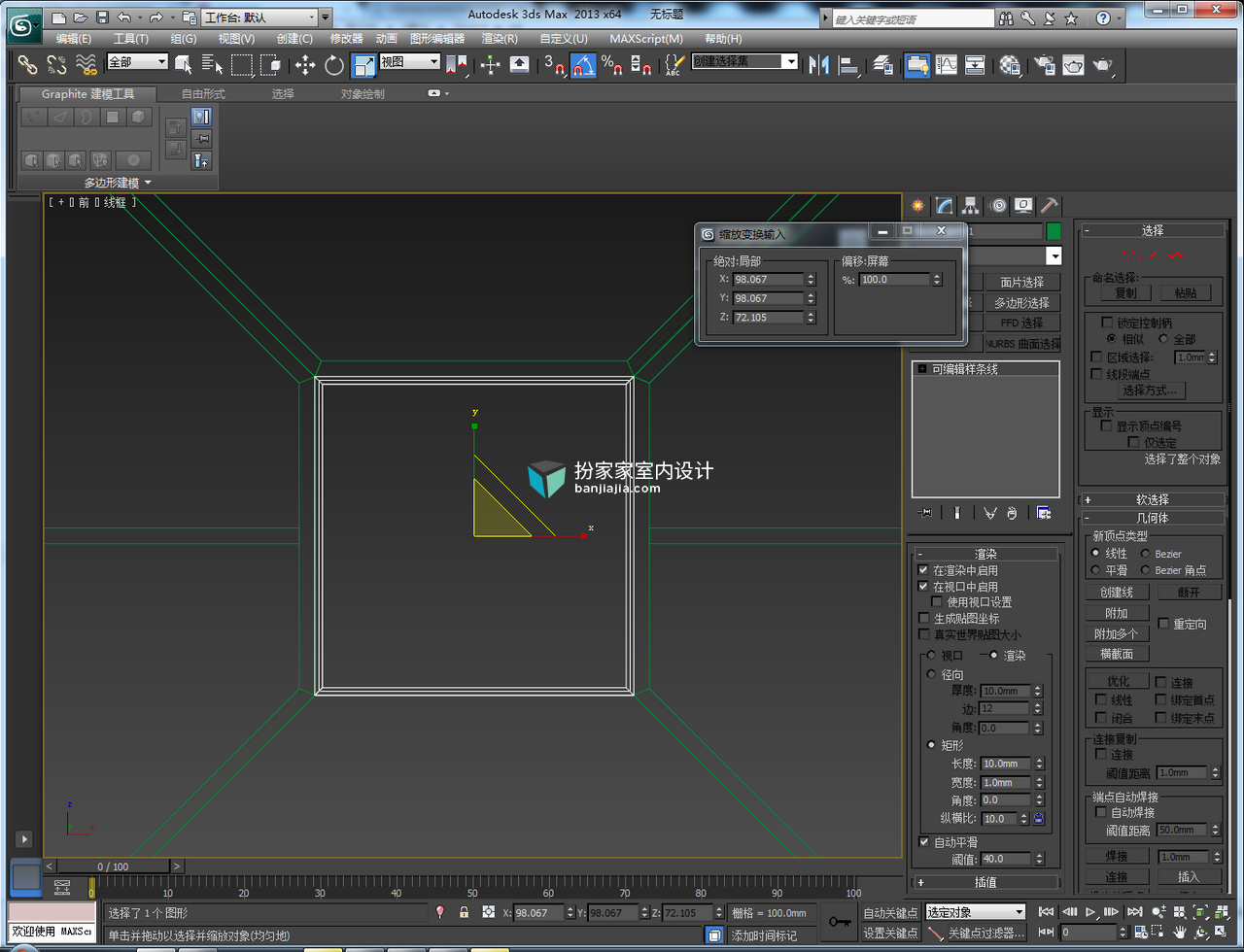
Task: Click the Play Animation button
Action: (x=1091, y=912)
